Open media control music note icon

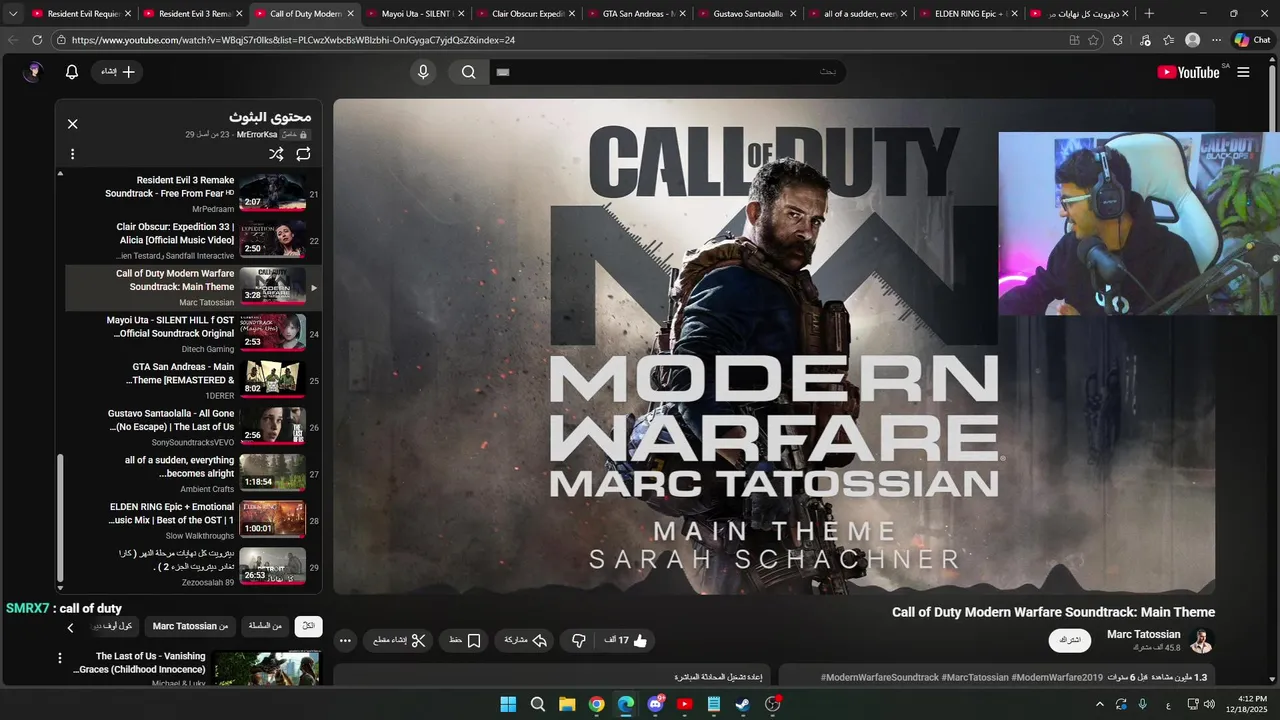tap(1145, 40)
